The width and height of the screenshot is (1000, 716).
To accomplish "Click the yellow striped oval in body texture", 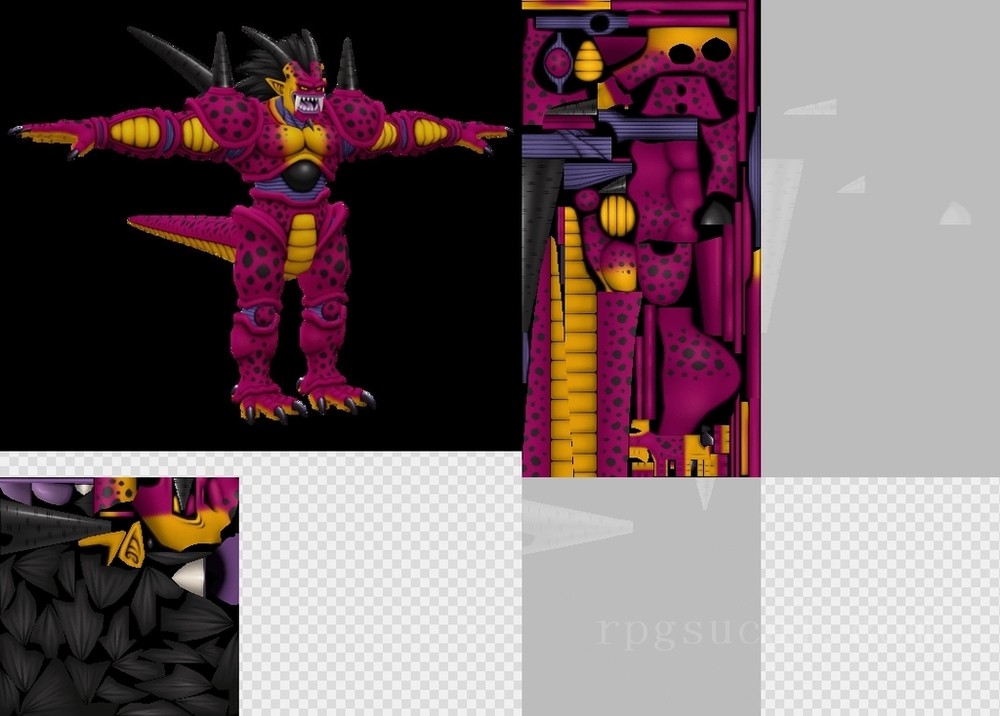I will pyautogui.click(x=617, y=214).
